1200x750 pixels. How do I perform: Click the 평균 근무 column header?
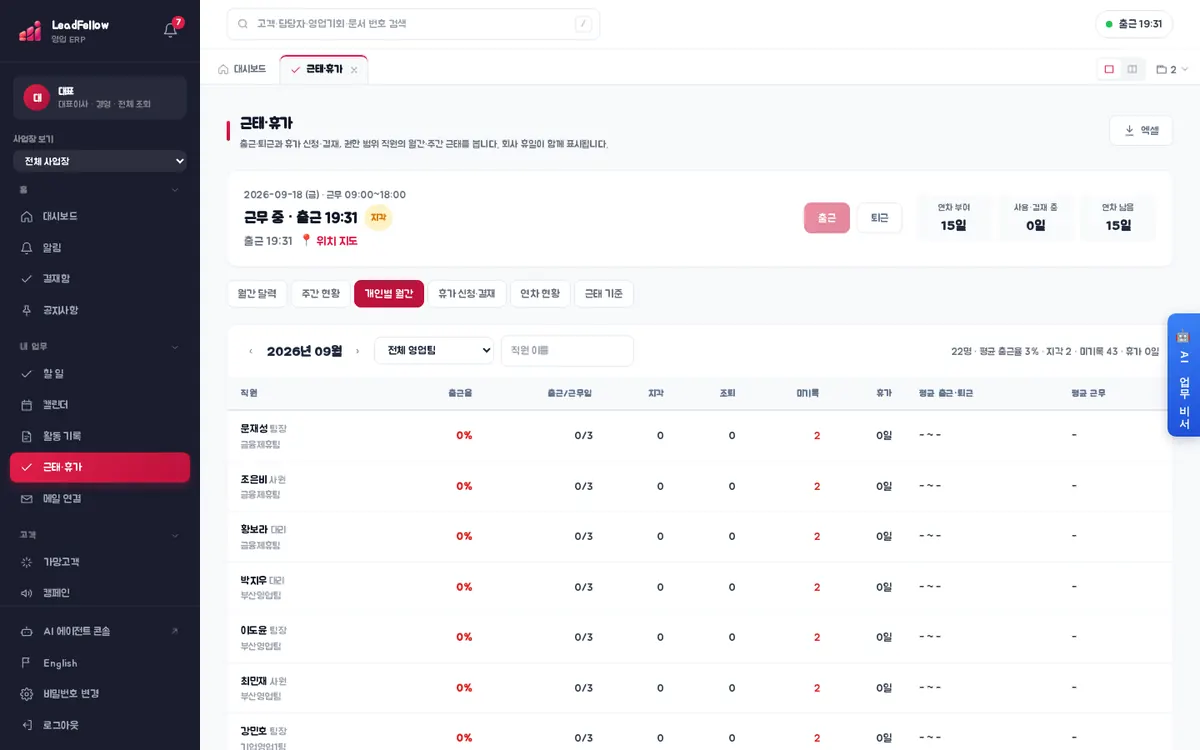point(1090,393)
